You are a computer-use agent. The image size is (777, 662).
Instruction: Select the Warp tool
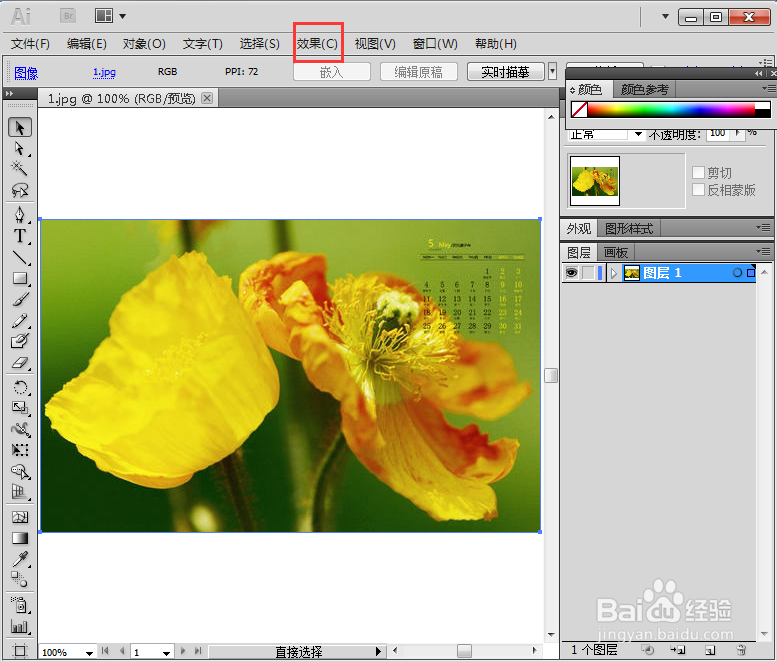20,429
